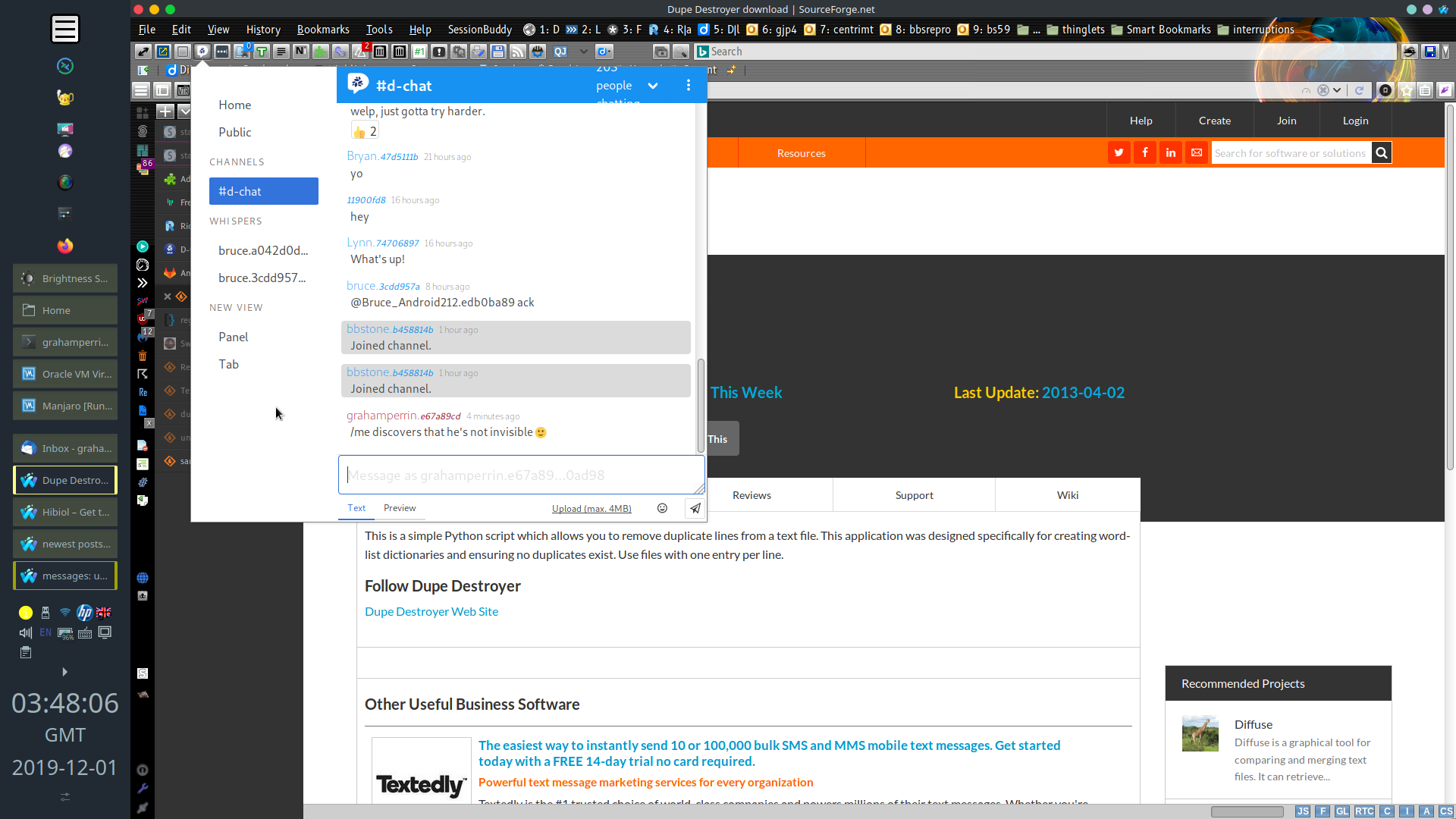This screenshot has height=819, width=1456.
Task: Click the blue floppy disk icon at toolbar right
Action: pos(1429,52)
